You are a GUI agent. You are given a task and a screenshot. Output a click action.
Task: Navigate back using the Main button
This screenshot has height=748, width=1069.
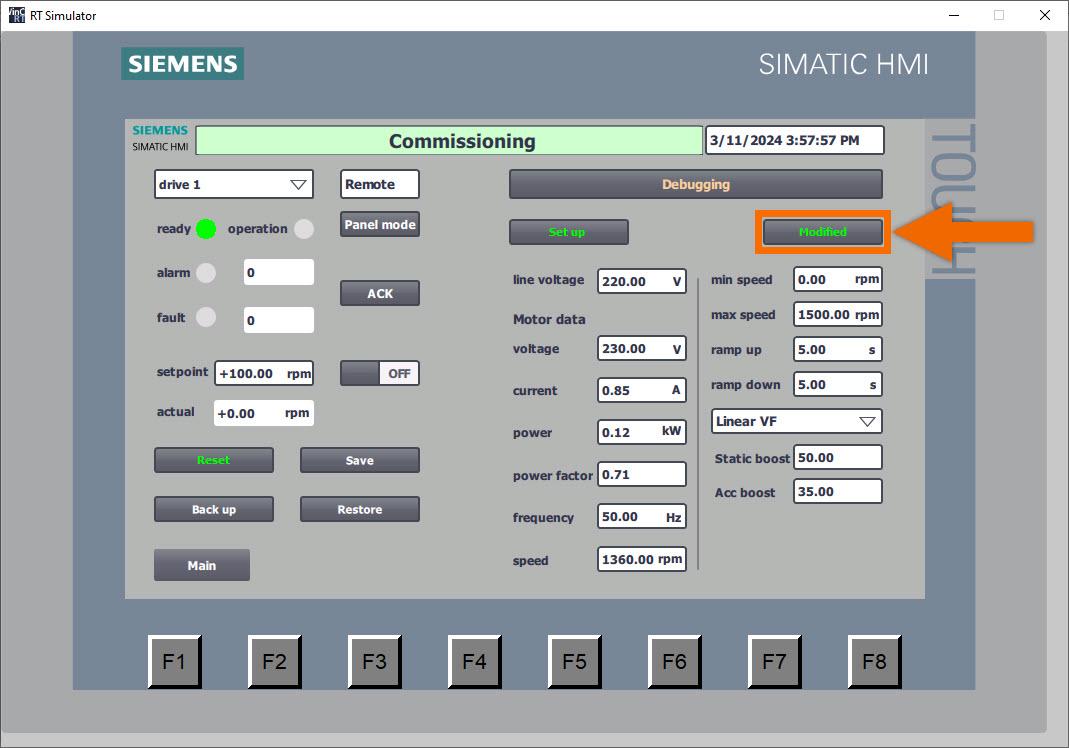pos(201,565)
